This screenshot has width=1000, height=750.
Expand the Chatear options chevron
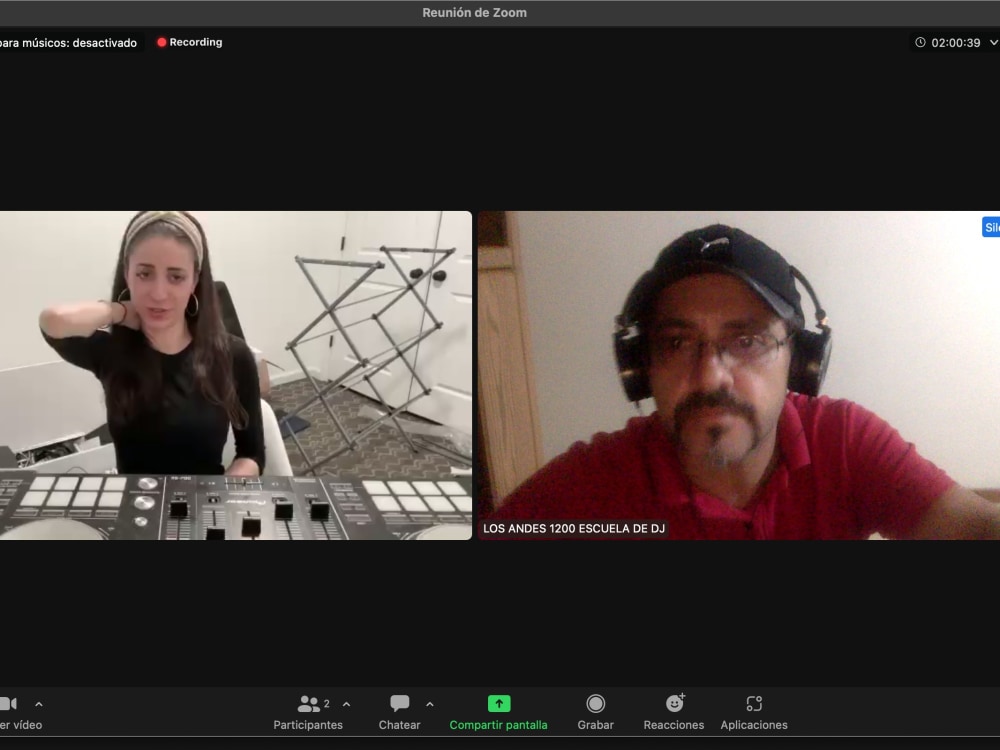[x=430, y=704]
